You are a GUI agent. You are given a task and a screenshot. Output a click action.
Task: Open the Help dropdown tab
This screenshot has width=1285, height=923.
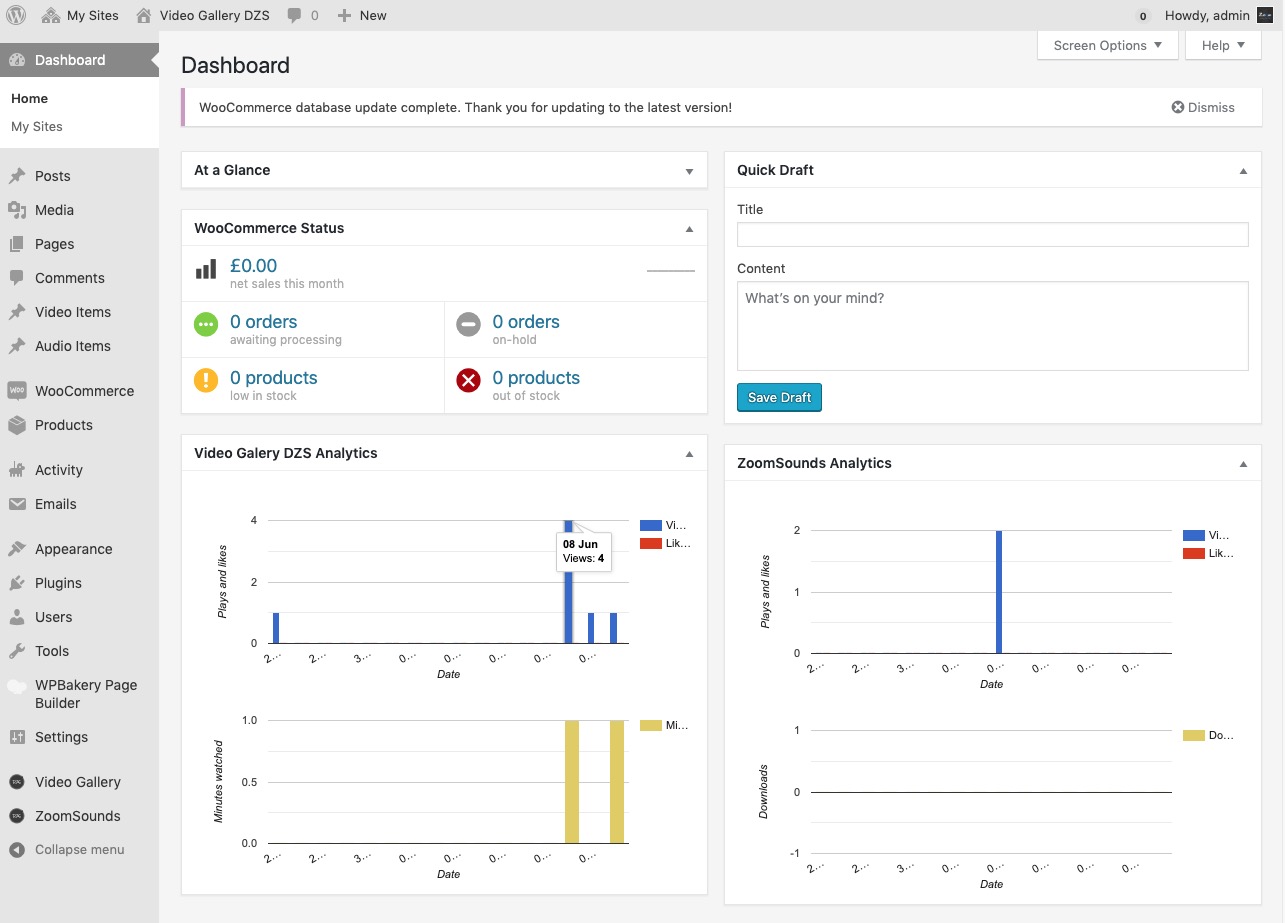1223,45
